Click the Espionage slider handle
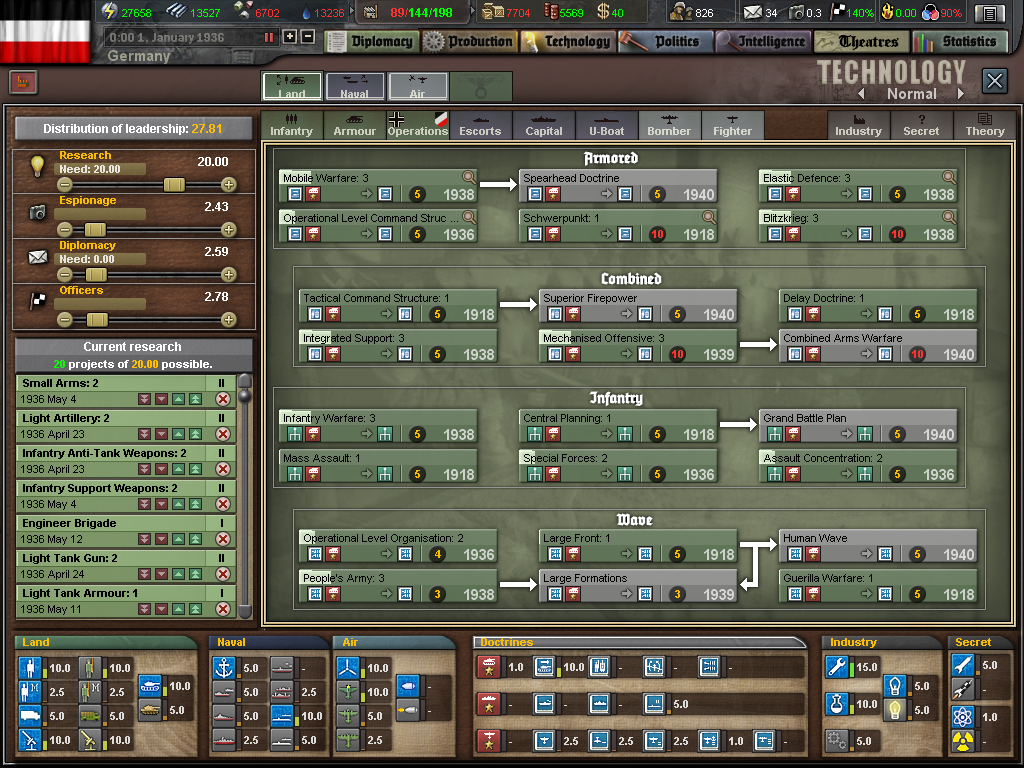 (x=95, y=229)
